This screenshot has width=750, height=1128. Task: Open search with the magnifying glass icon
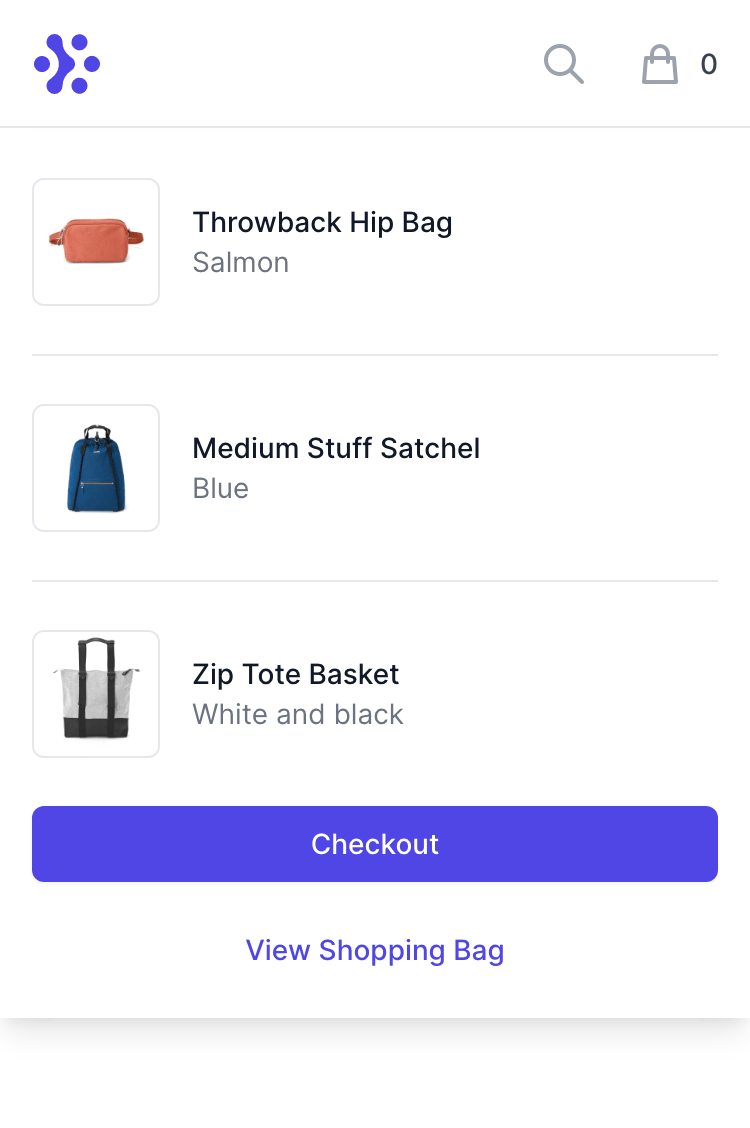pyautogui.click(x=564, y=64)
